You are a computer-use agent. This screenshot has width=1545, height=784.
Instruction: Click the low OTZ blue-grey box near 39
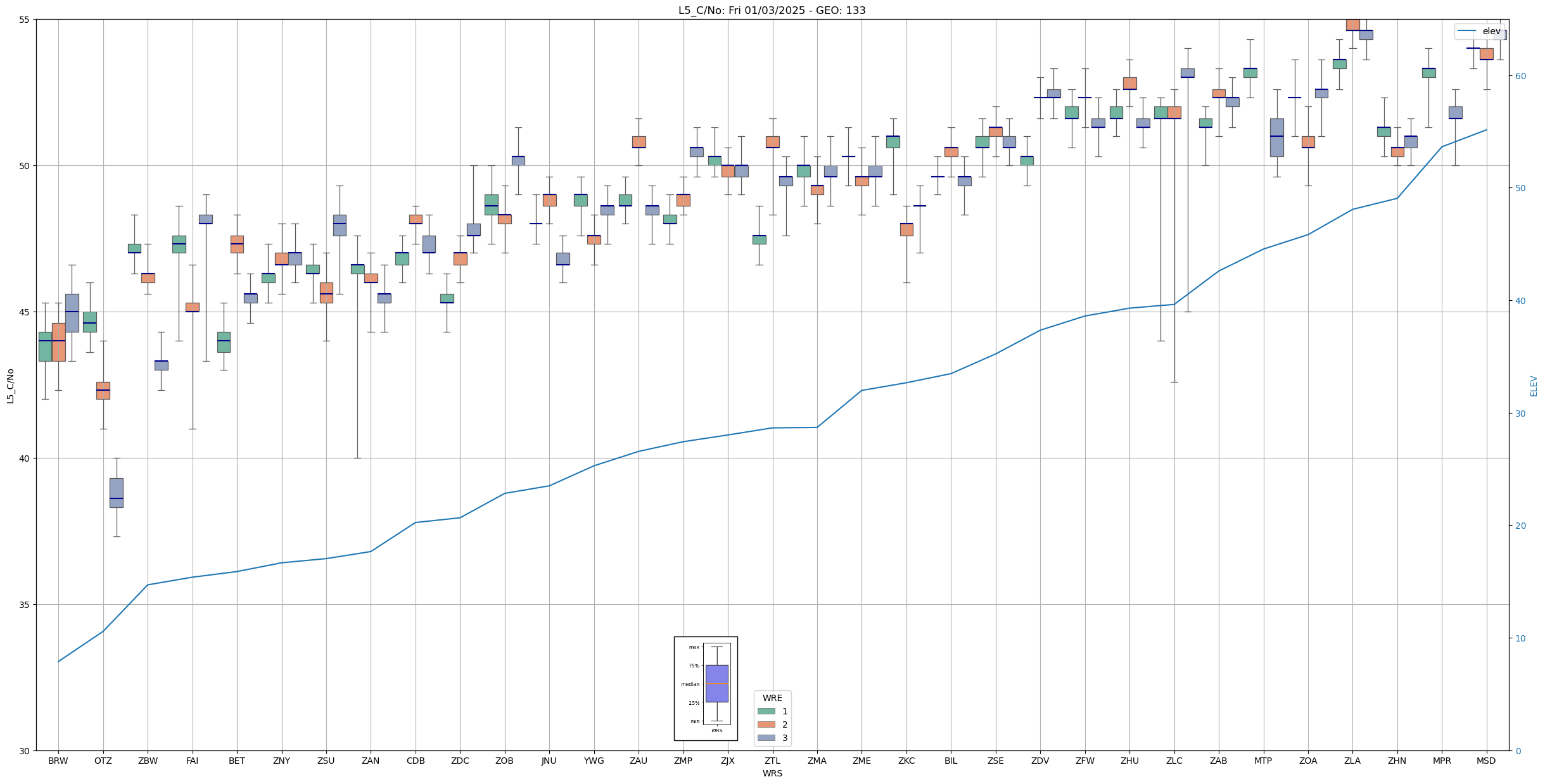click(x=116, y=492)
